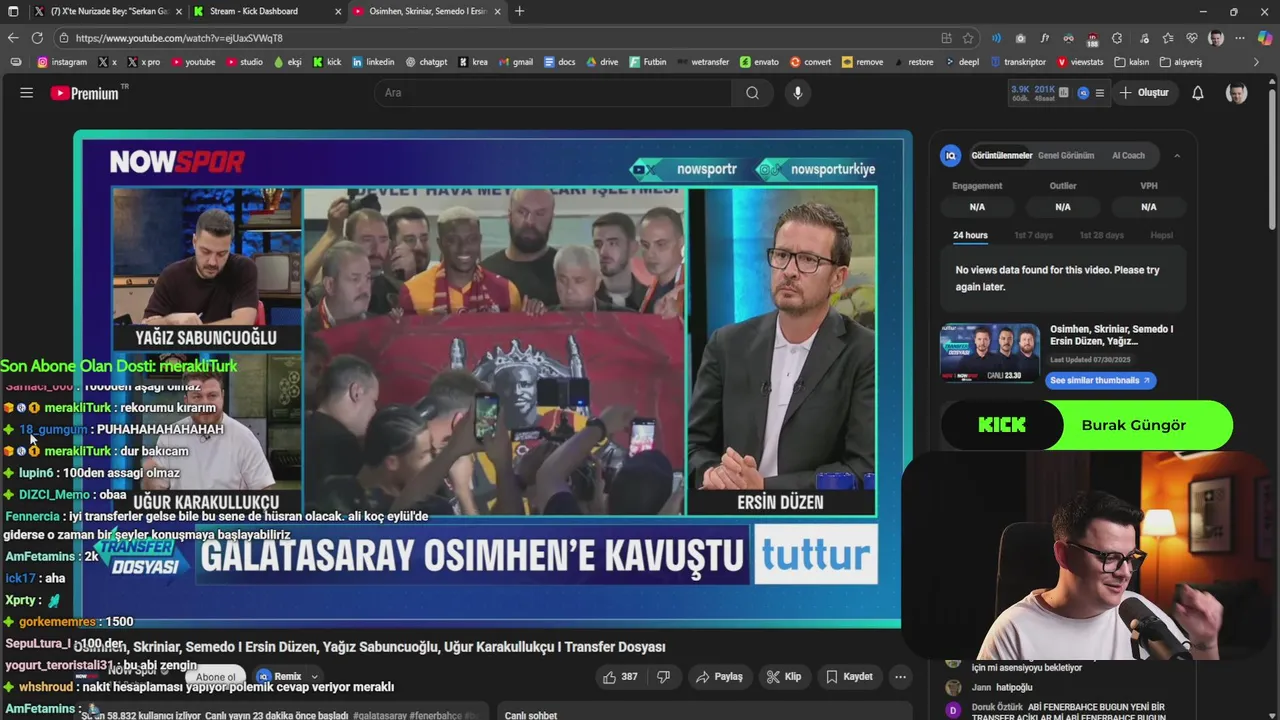Open the account avatar menu on YouTube
1280x720 pixels.
(x=1237, y=93)
